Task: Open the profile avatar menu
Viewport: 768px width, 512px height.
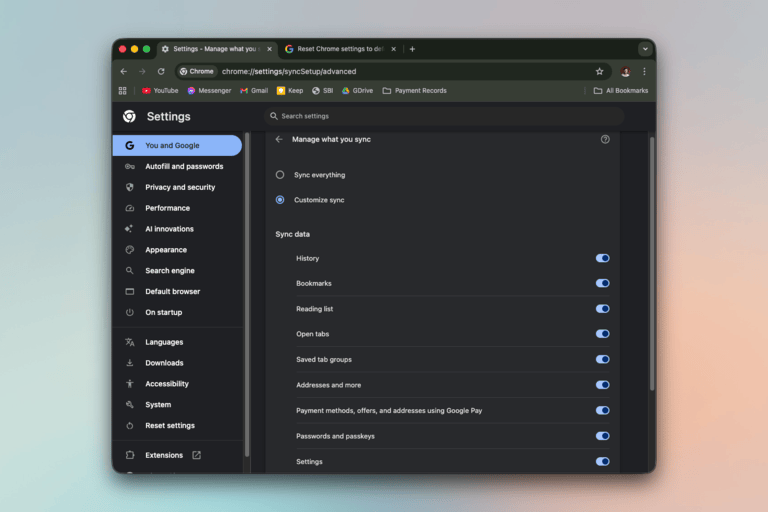Action: coord(625,72)
